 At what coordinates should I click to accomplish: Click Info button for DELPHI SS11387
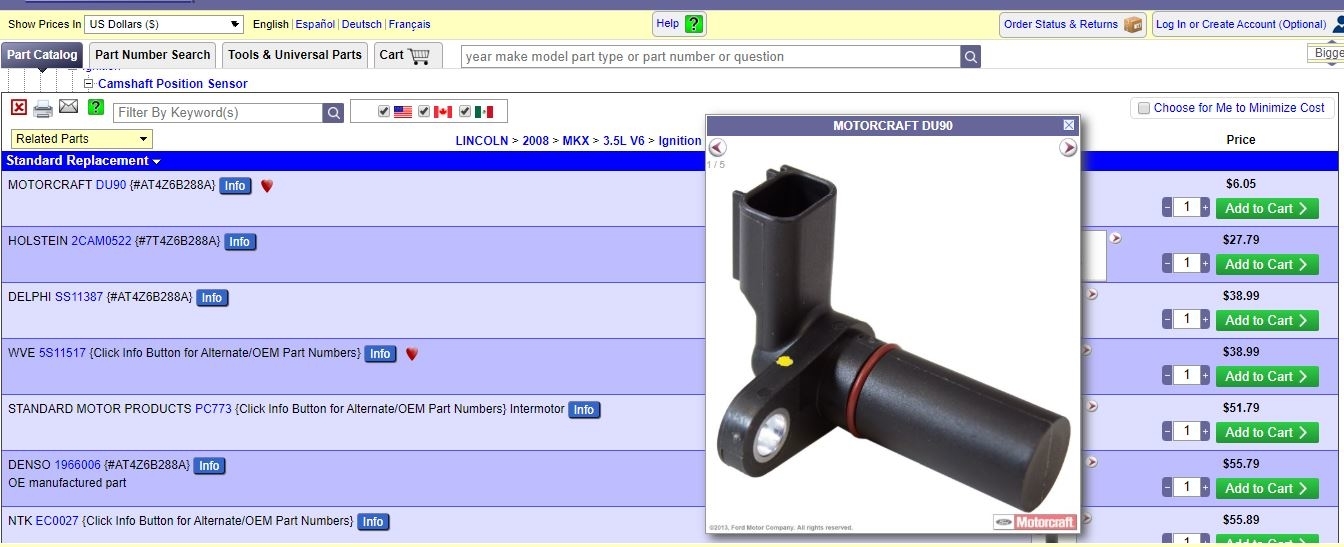click(212, 298)
